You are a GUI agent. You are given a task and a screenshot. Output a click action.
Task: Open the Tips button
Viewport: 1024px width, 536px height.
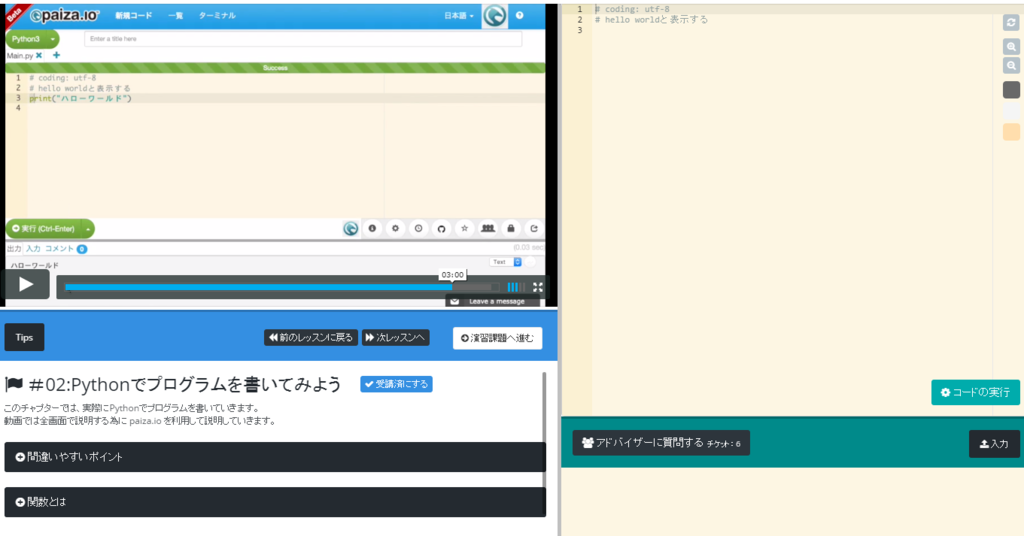point(24,338)
